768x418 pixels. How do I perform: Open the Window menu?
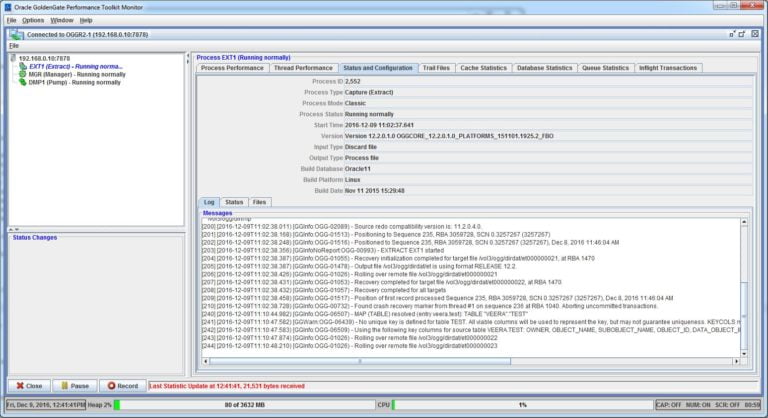click(62, 20)
